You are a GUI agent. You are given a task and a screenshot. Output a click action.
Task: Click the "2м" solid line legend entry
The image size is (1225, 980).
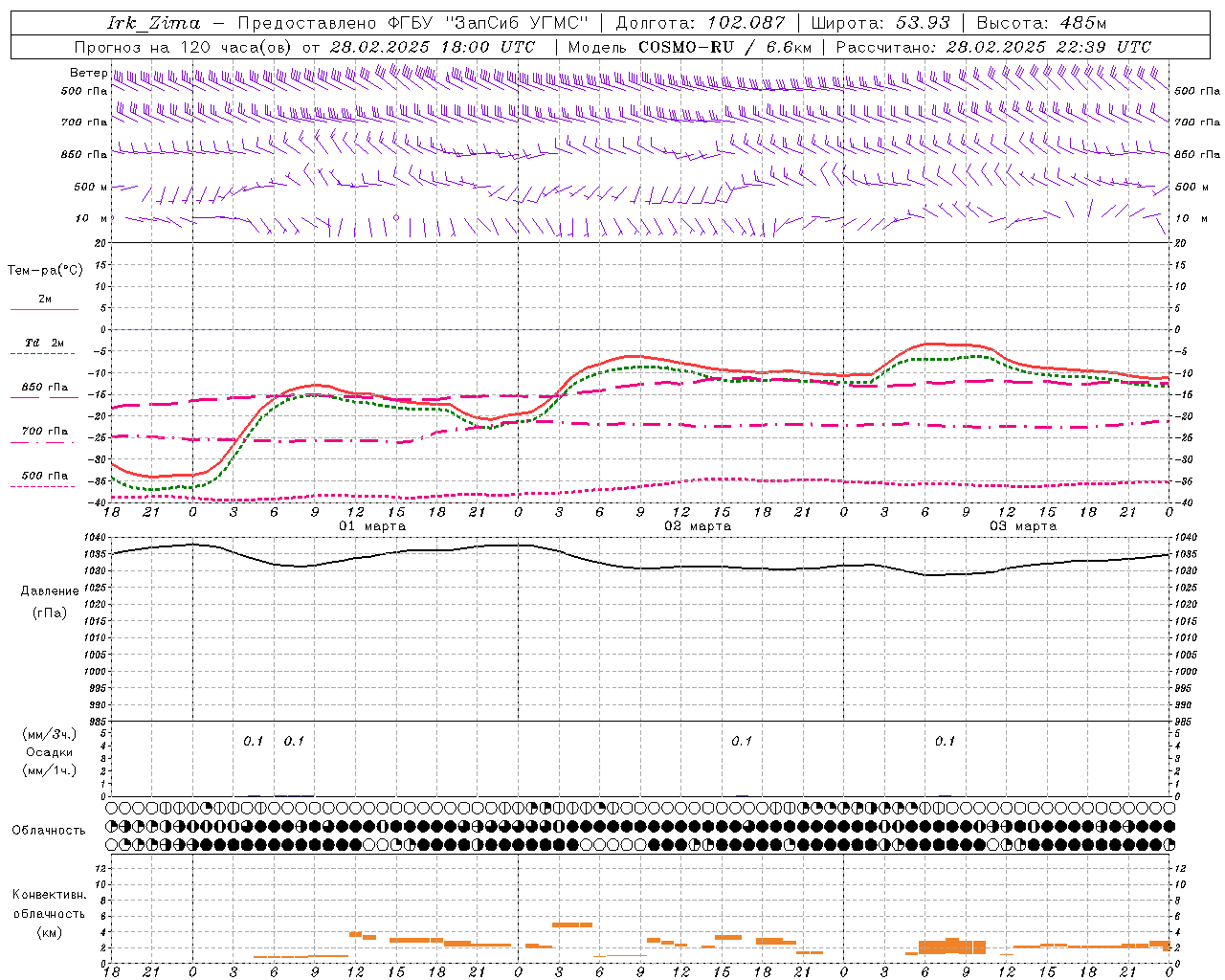click(x=45, y=300)
